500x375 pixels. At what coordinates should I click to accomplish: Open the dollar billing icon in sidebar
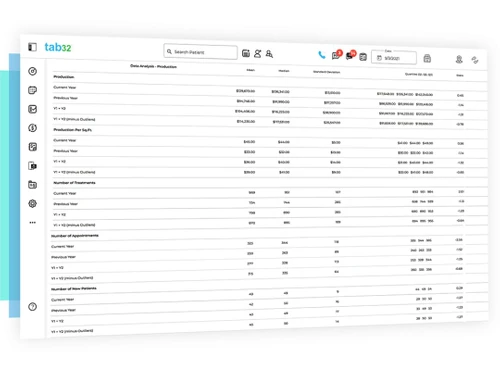[32, 128]
